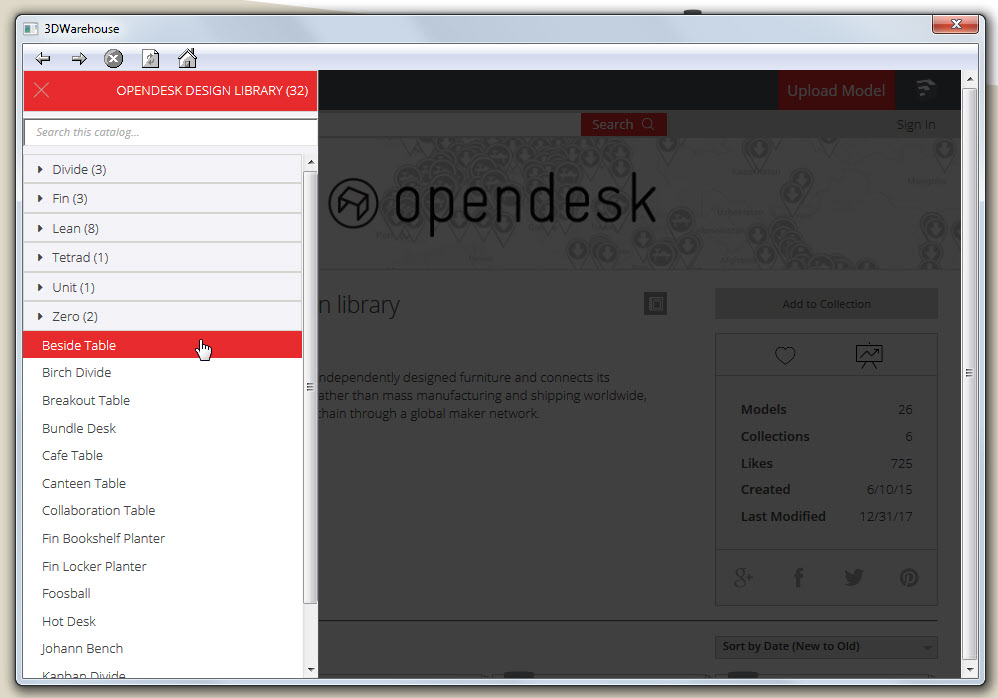998x698 pixels.
Task: Open the Sort by Date dropdown
Action: pos(826,646)
